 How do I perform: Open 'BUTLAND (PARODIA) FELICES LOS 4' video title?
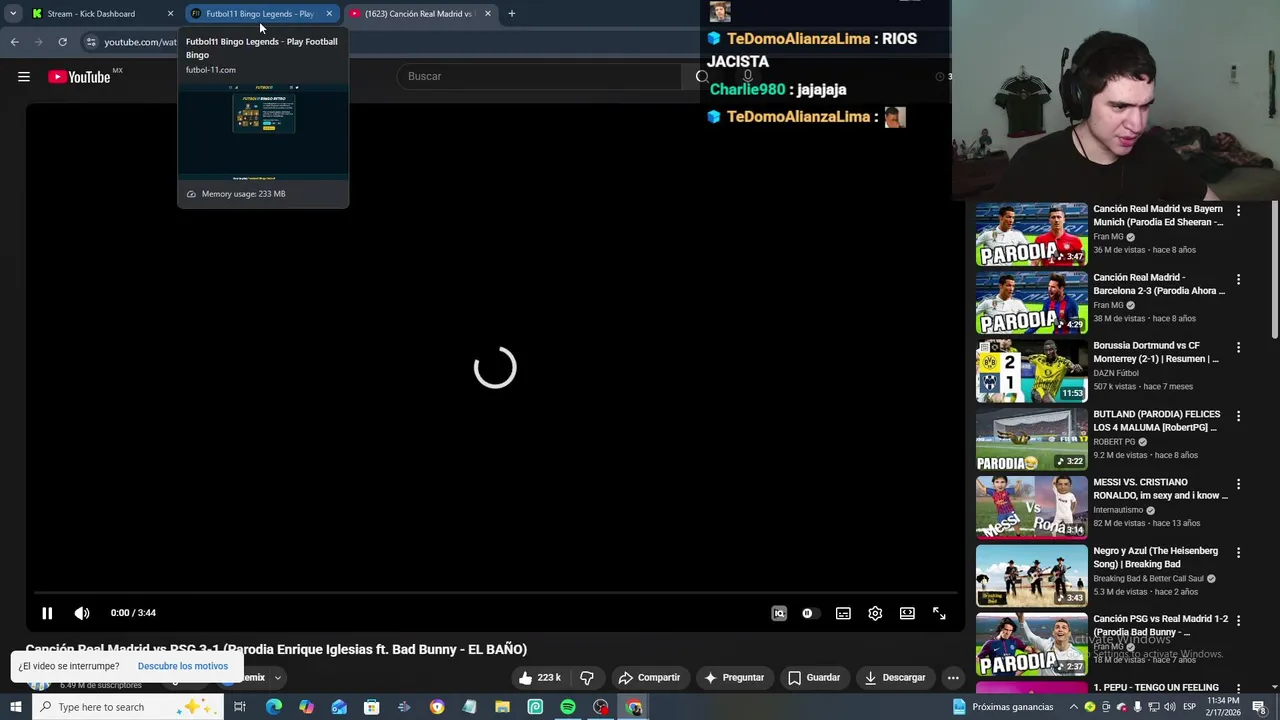[x=1156, y=421]
